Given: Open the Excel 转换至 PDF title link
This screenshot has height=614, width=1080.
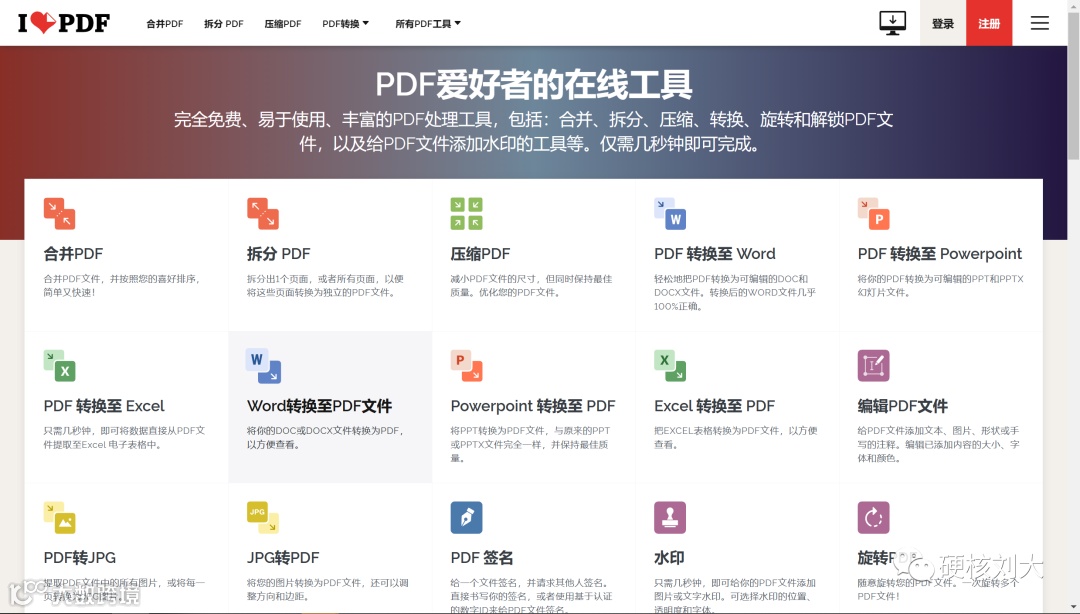Looking at the screenshot, I should [714, 406].
